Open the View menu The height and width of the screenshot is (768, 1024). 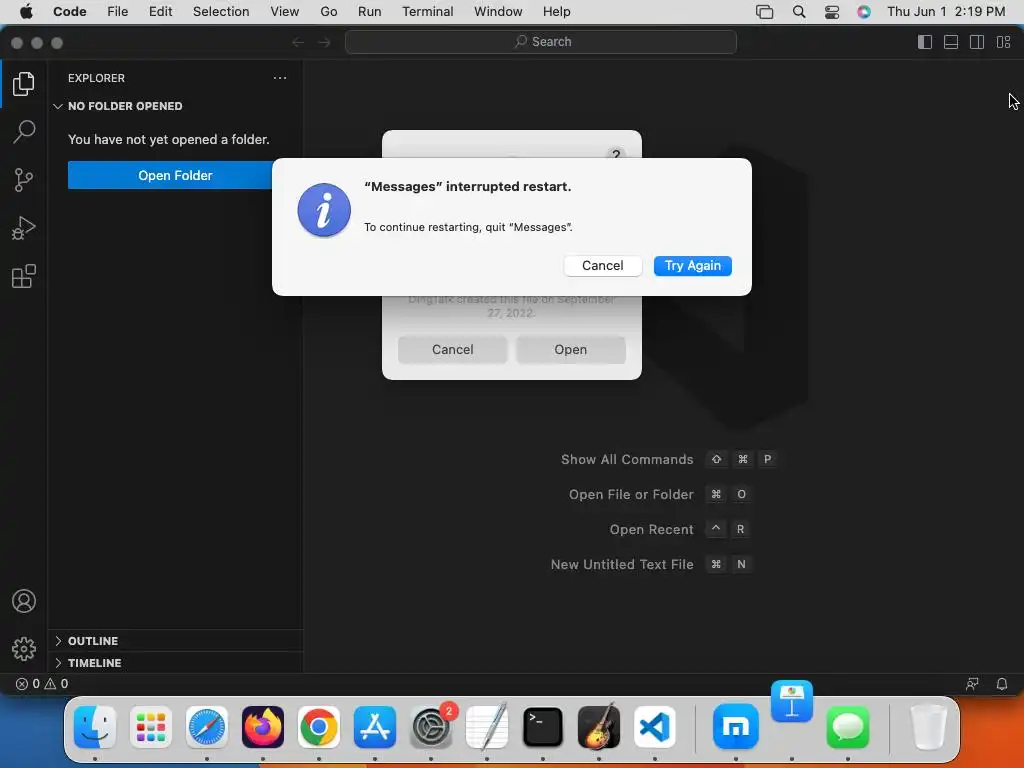(x=285, y=12)
